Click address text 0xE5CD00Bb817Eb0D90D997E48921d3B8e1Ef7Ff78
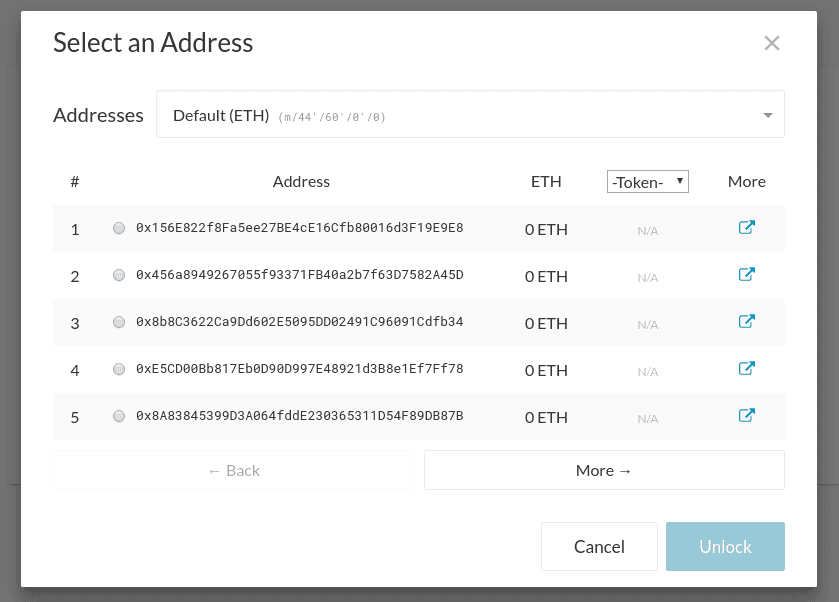The width and height of the screenshot is (839, 602). point(300,369)
